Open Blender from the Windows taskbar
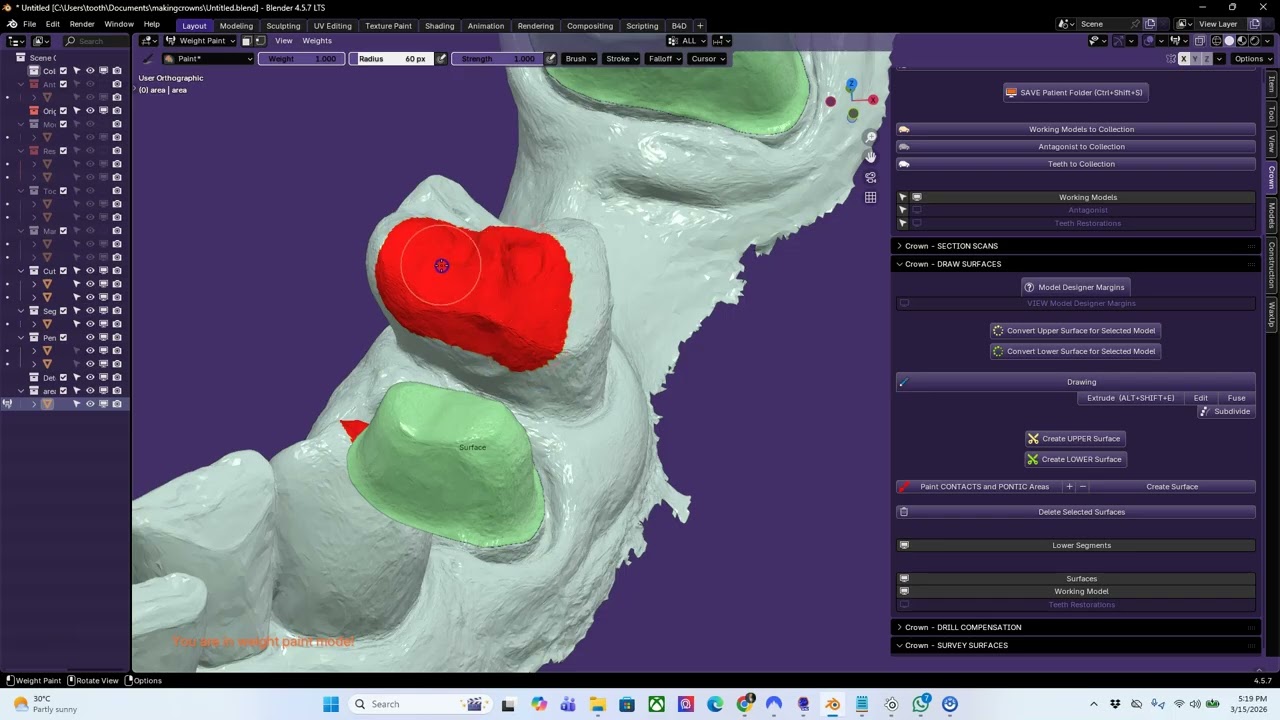1280x720 pixels. tap(832, 704)
